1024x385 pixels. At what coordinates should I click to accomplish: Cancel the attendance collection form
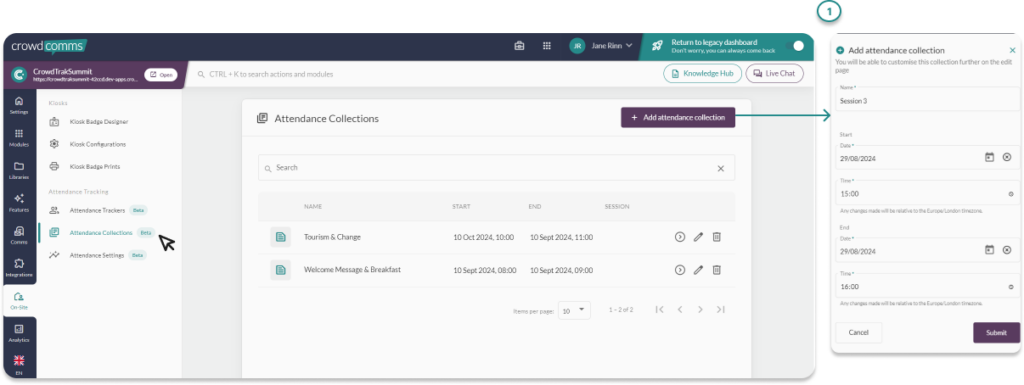[x=859, y=333]
